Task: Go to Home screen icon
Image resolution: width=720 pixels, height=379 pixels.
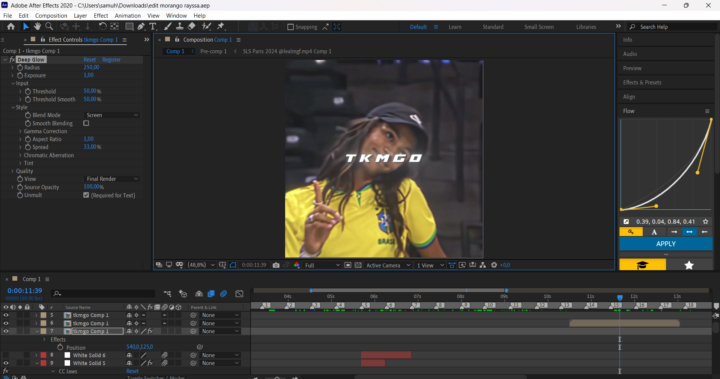Action: 11,27
